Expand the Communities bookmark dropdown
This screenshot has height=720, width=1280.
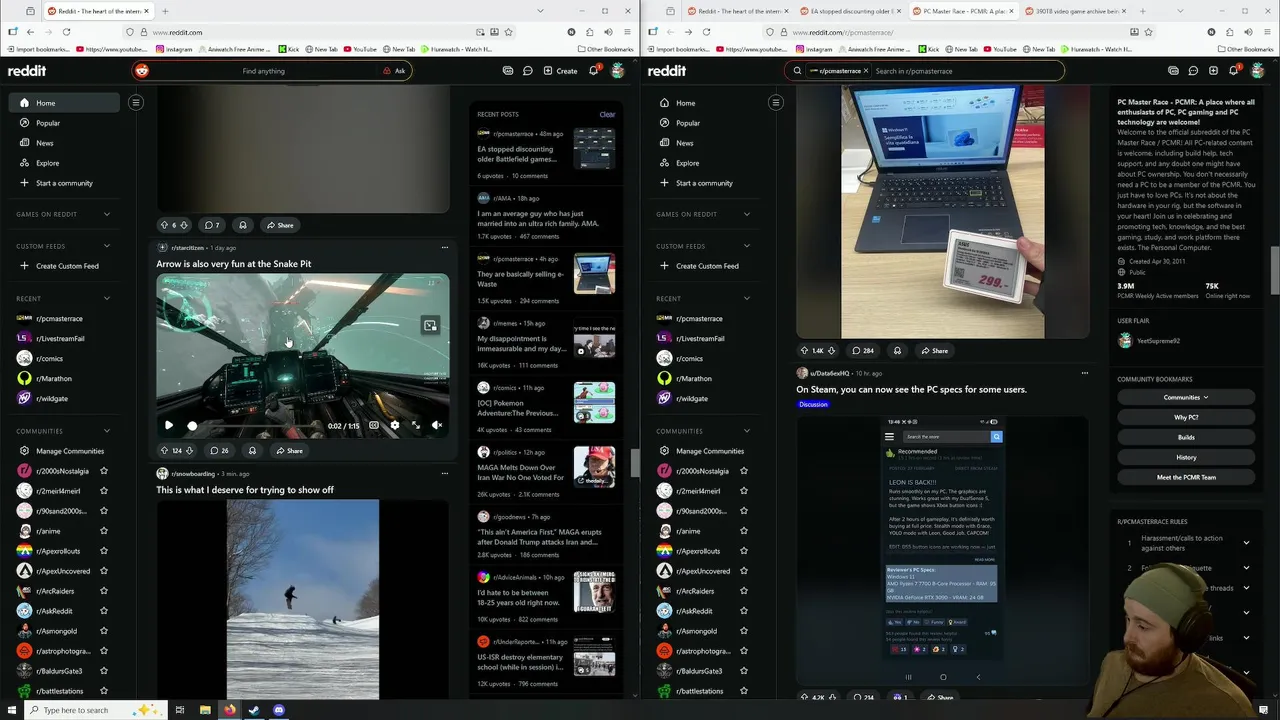click(1186, 397)
